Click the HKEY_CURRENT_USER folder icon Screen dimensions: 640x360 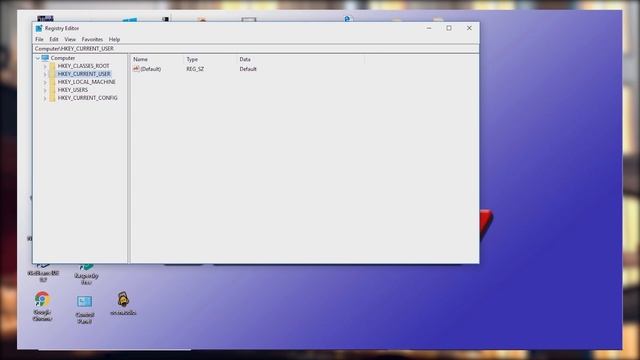[x=52, y=74]
